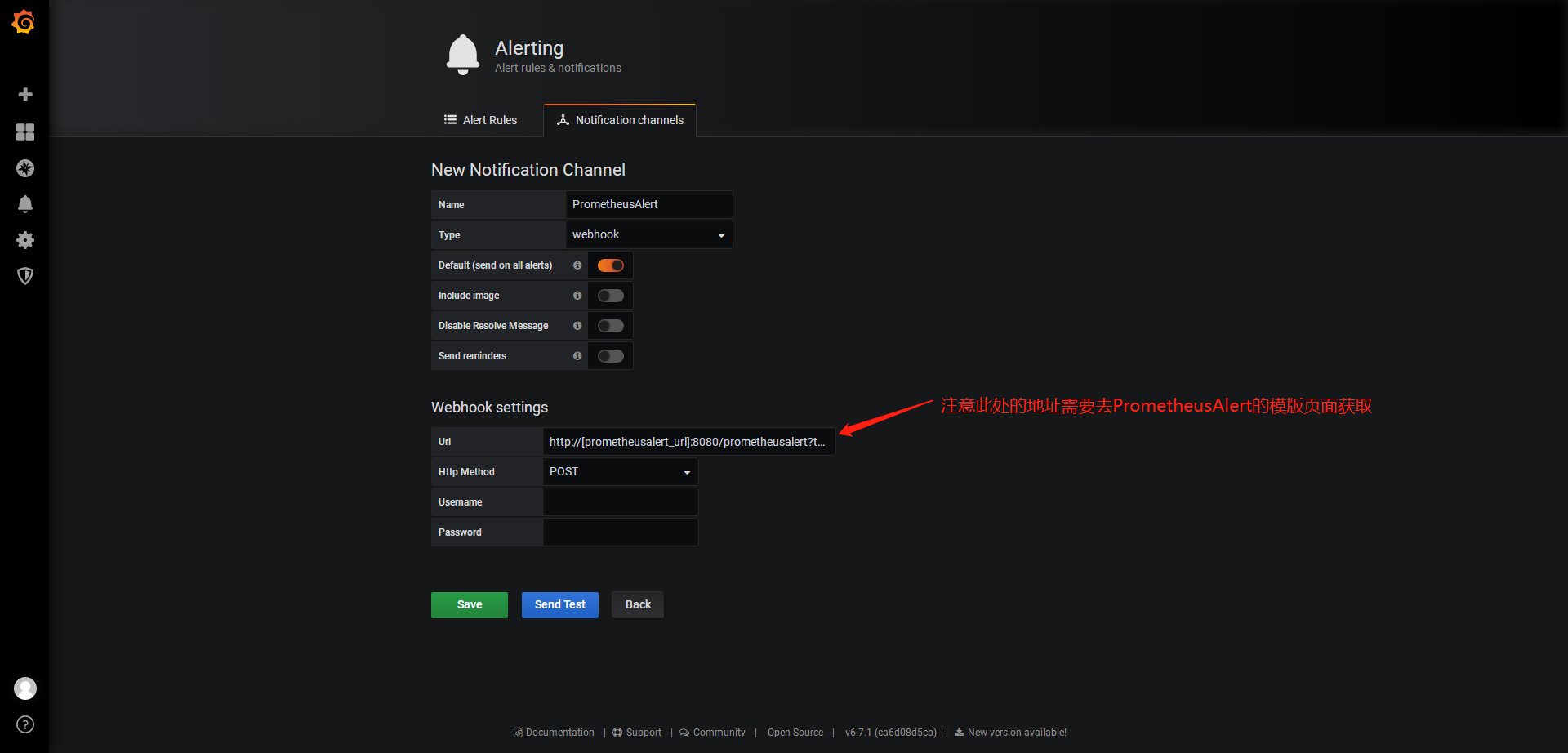Enable the Include image toggle

click(610, 296)
